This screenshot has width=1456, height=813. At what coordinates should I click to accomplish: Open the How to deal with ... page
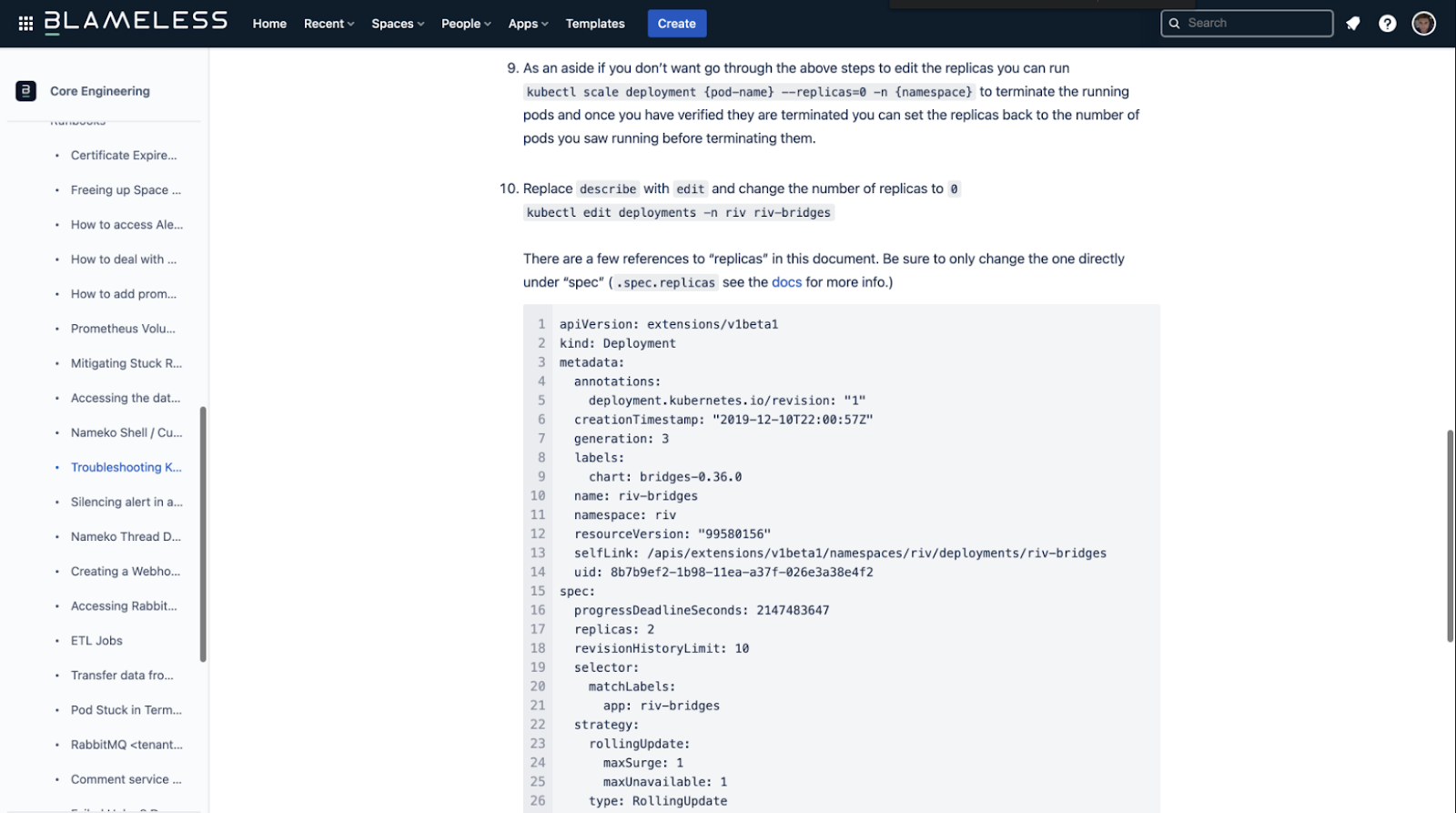(124, 259)
